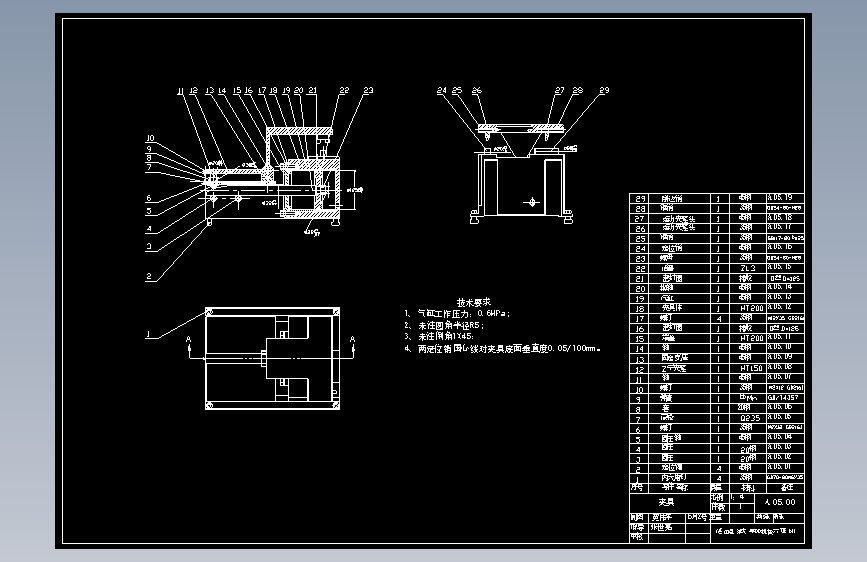Select callout number 29 above the side view
Screen dimensions: 867x562
pyautogui.click(x=604, y=90)
